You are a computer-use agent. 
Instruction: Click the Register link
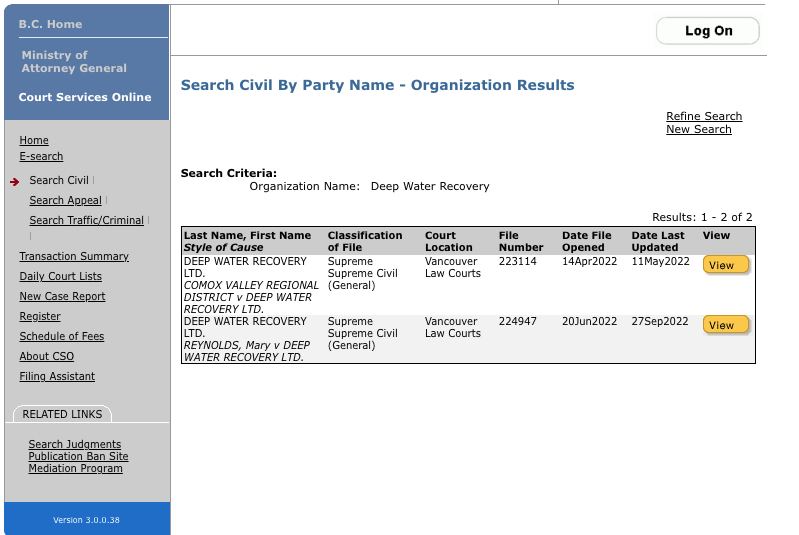click(x=40, y=316)
